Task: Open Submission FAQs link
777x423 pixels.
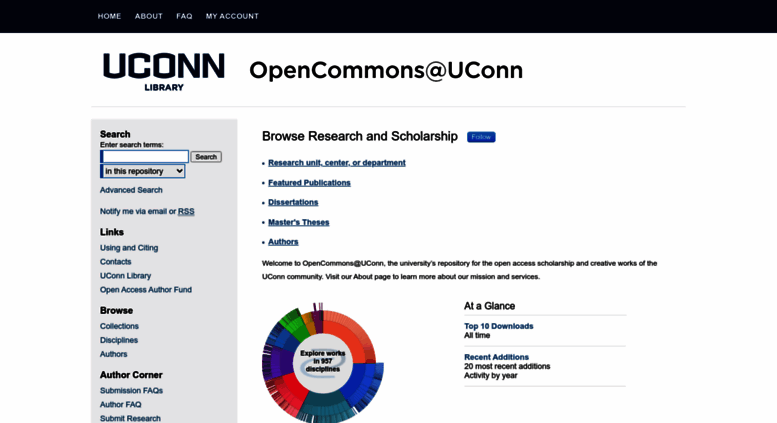Action: [131, 391]
